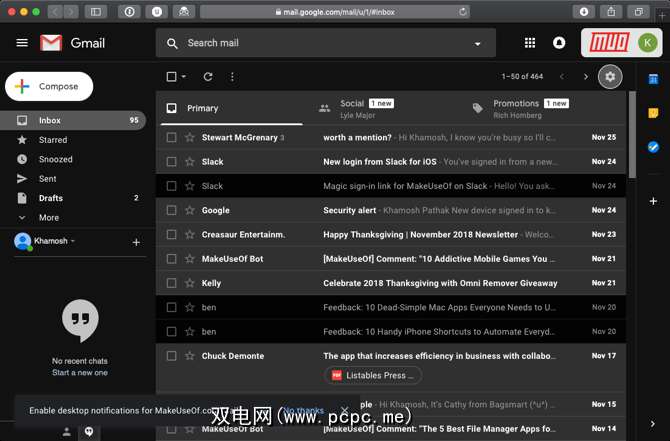
Task: Open the select dropdown arrow beside checkbox
Action: pos(184,76)
